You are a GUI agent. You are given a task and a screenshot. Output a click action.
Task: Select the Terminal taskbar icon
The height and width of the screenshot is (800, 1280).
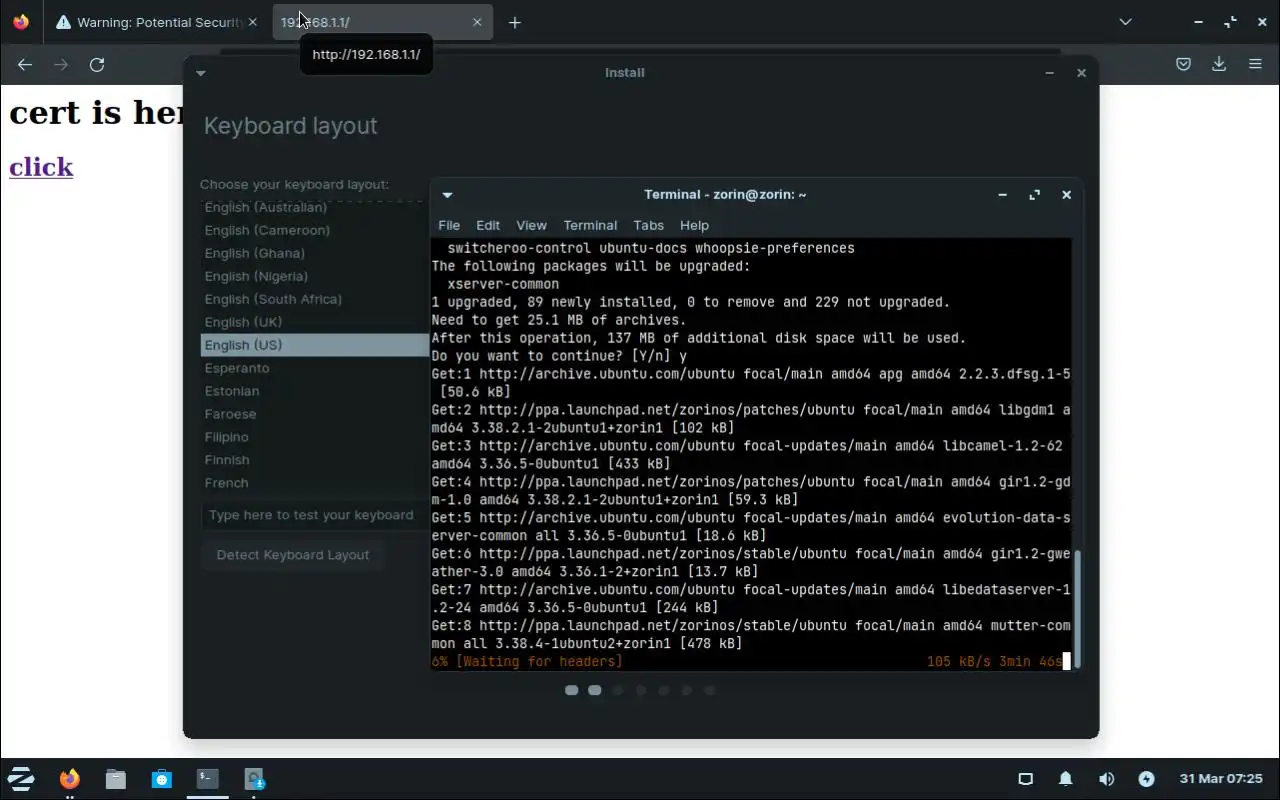click(208, 778)
